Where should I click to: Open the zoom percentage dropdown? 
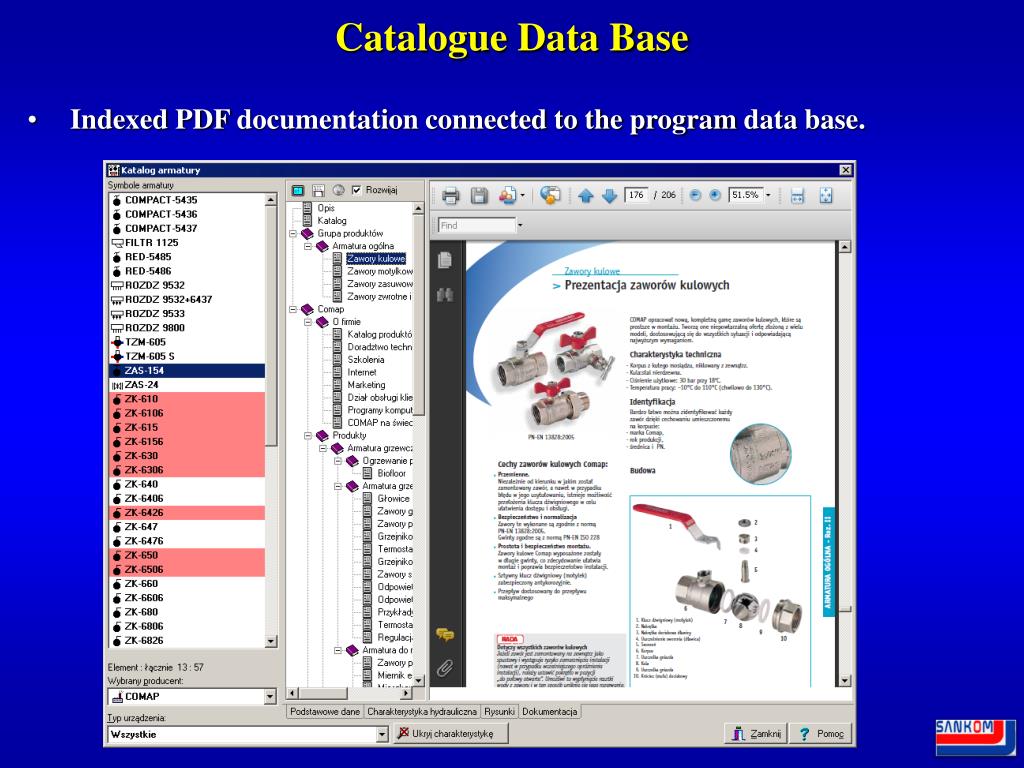(x=768, y=195)
